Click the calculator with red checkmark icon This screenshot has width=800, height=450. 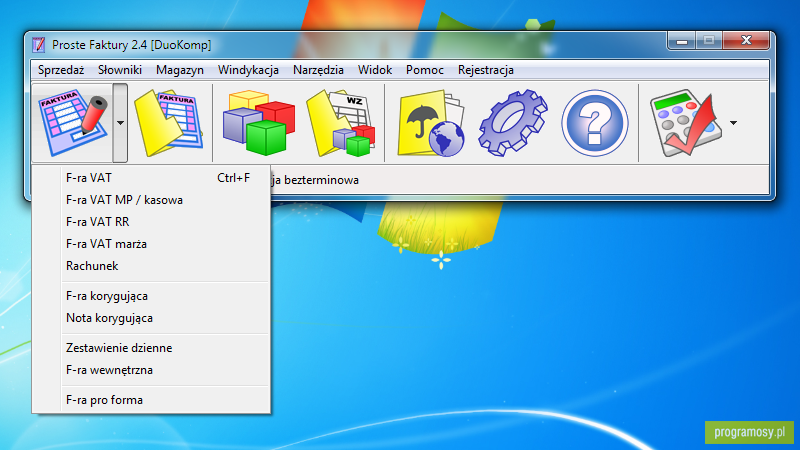click(x=686, y=123)
